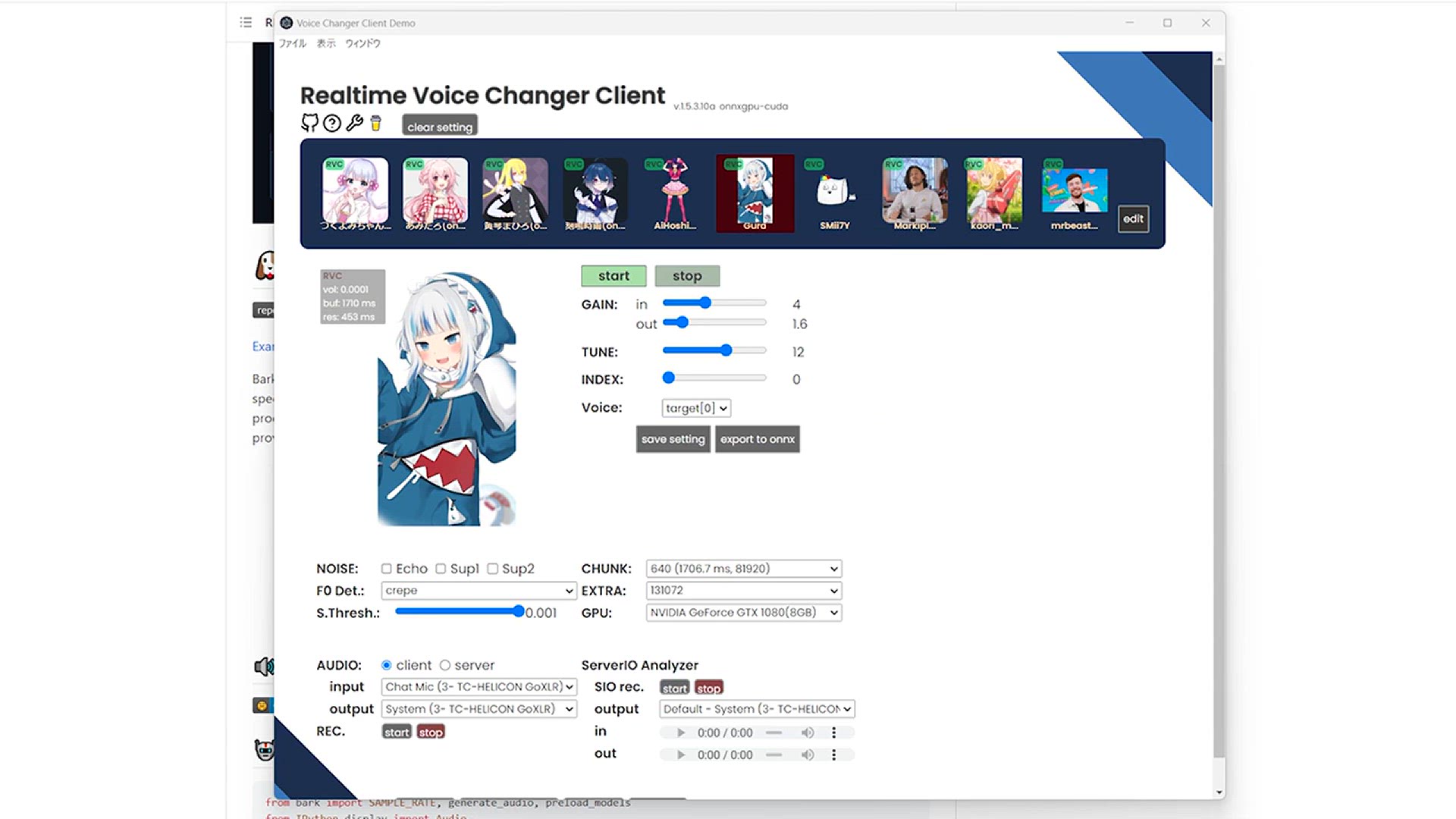Adjust the GAIN in slider

click(x=714, y=303)
